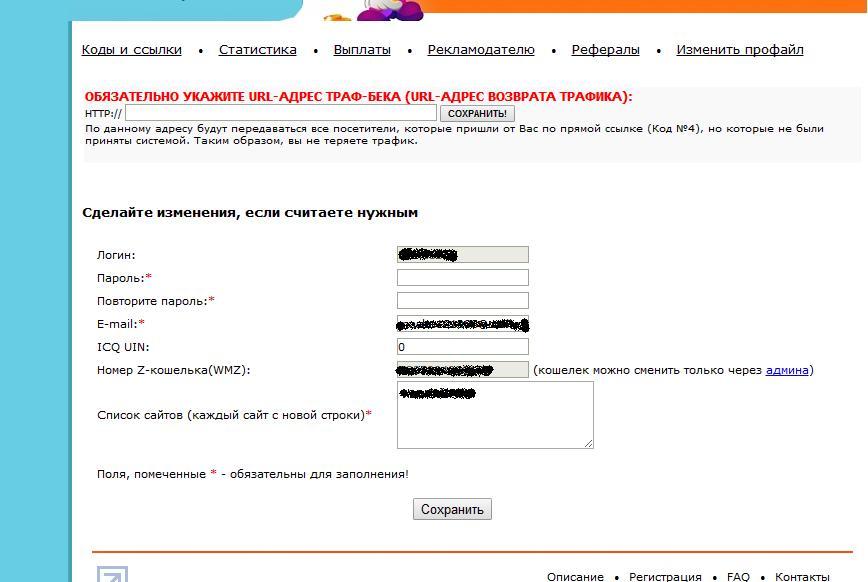Click into the ICQ UIN field

(x=463, y=347)
